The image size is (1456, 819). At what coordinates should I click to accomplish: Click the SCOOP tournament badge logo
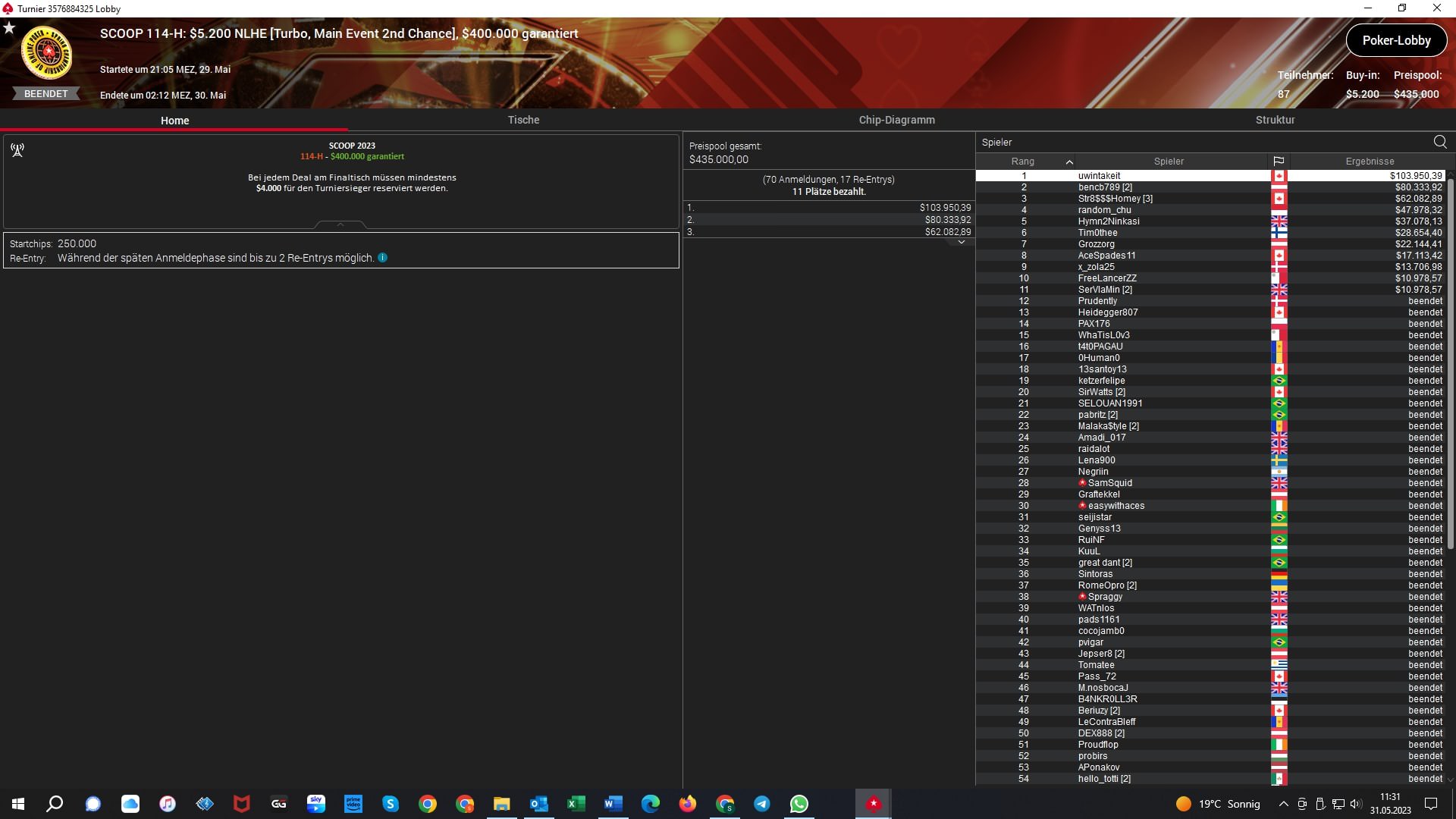pos(47,53)
